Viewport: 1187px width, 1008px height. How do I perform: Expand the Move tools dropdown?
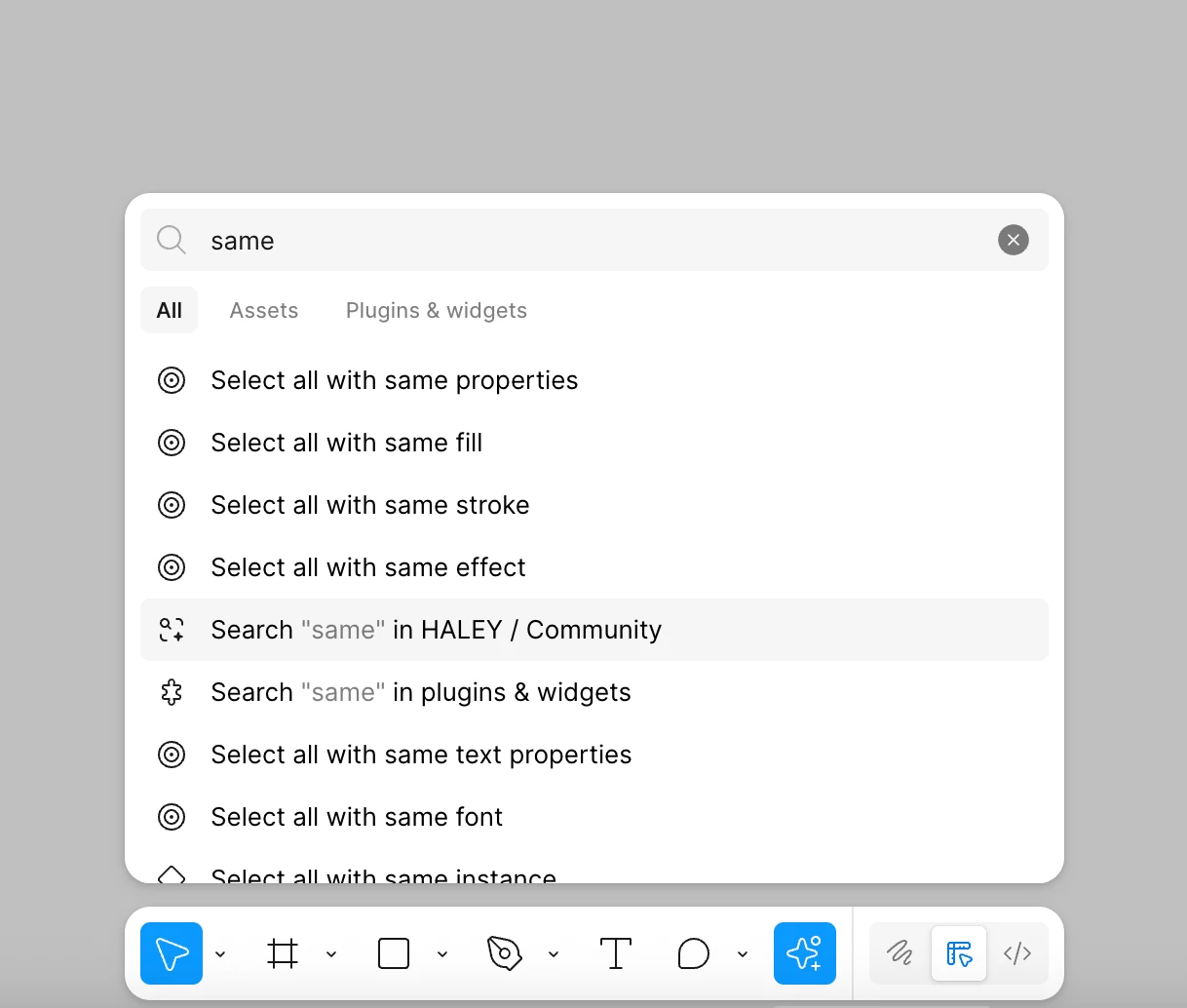[220, 954]
